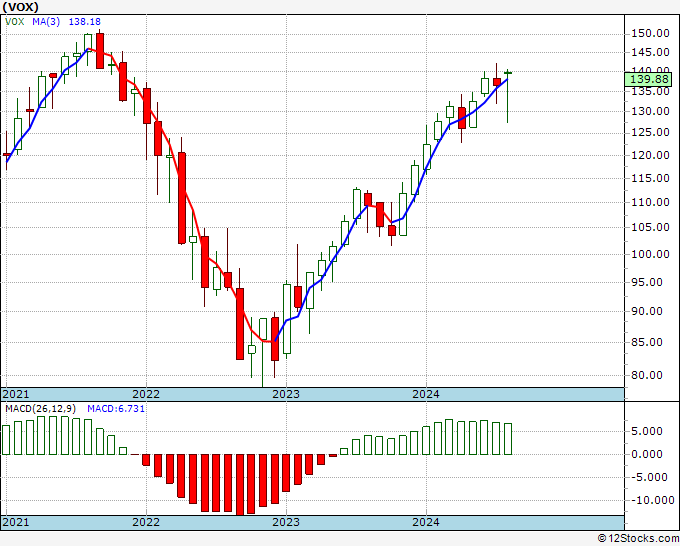680x546 pixels.
Task: Click 2022 on the MACD panel timeline
Action: (146, 522)
